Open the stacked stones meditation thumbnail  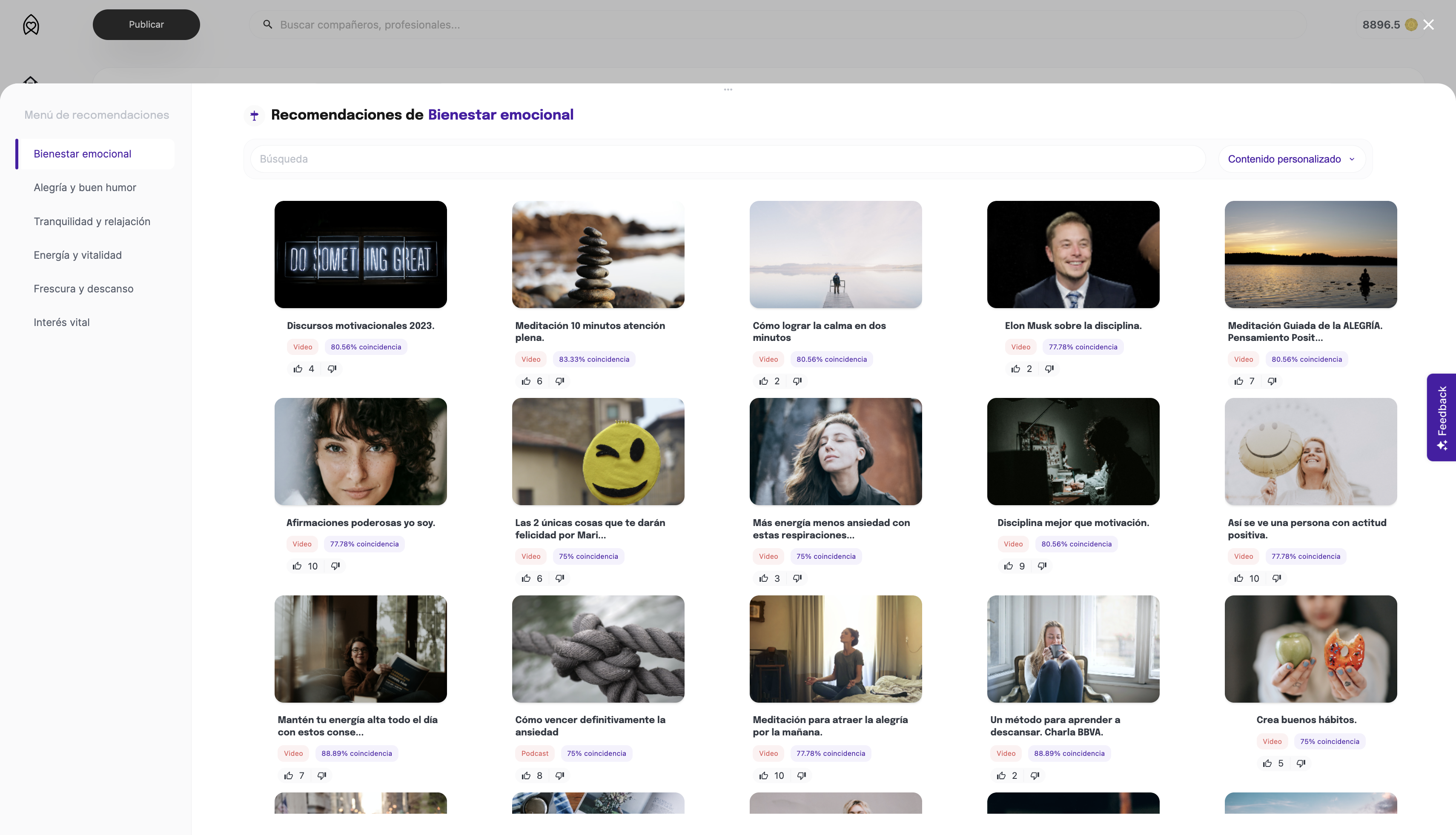tap(598, 254)
